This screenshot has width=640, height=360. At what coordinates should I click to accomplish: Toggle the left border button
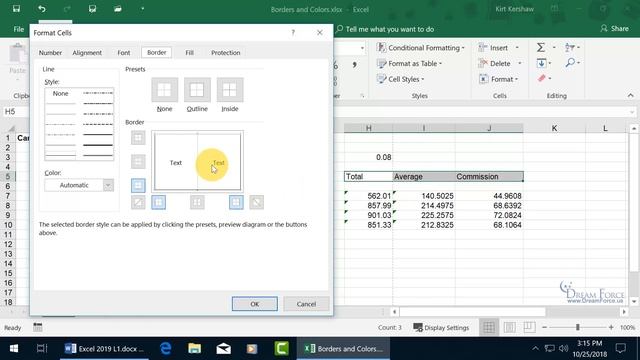[x=158, y=202]
